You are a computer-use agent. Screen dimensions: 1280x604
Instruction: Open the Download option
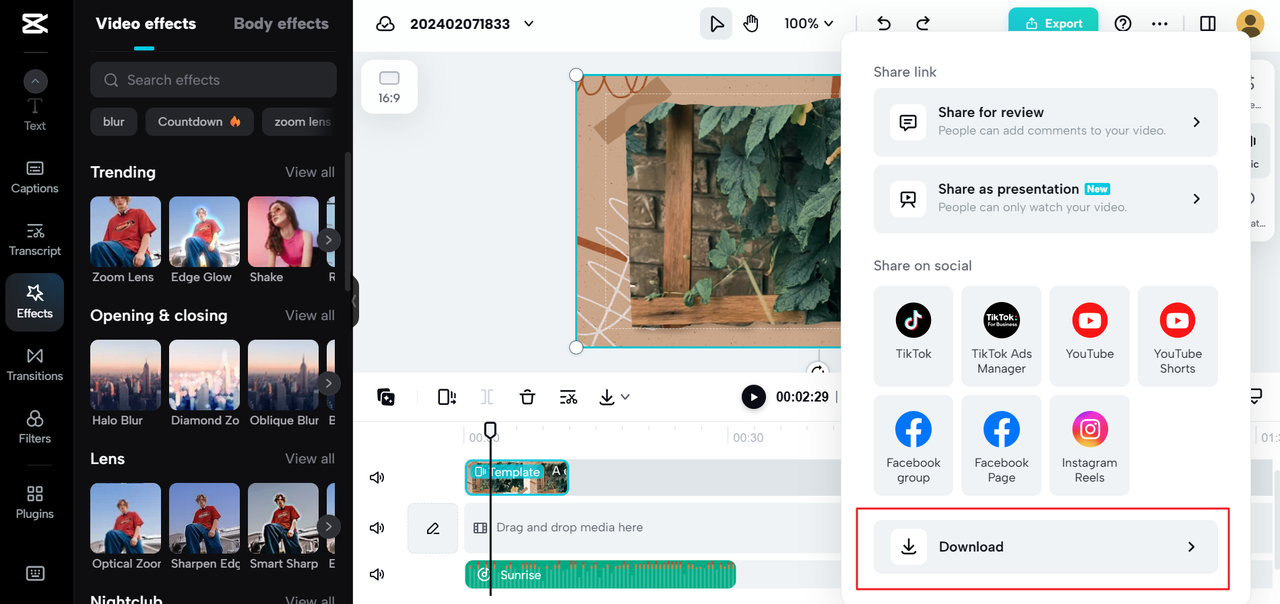click(x=1046, y=547)
